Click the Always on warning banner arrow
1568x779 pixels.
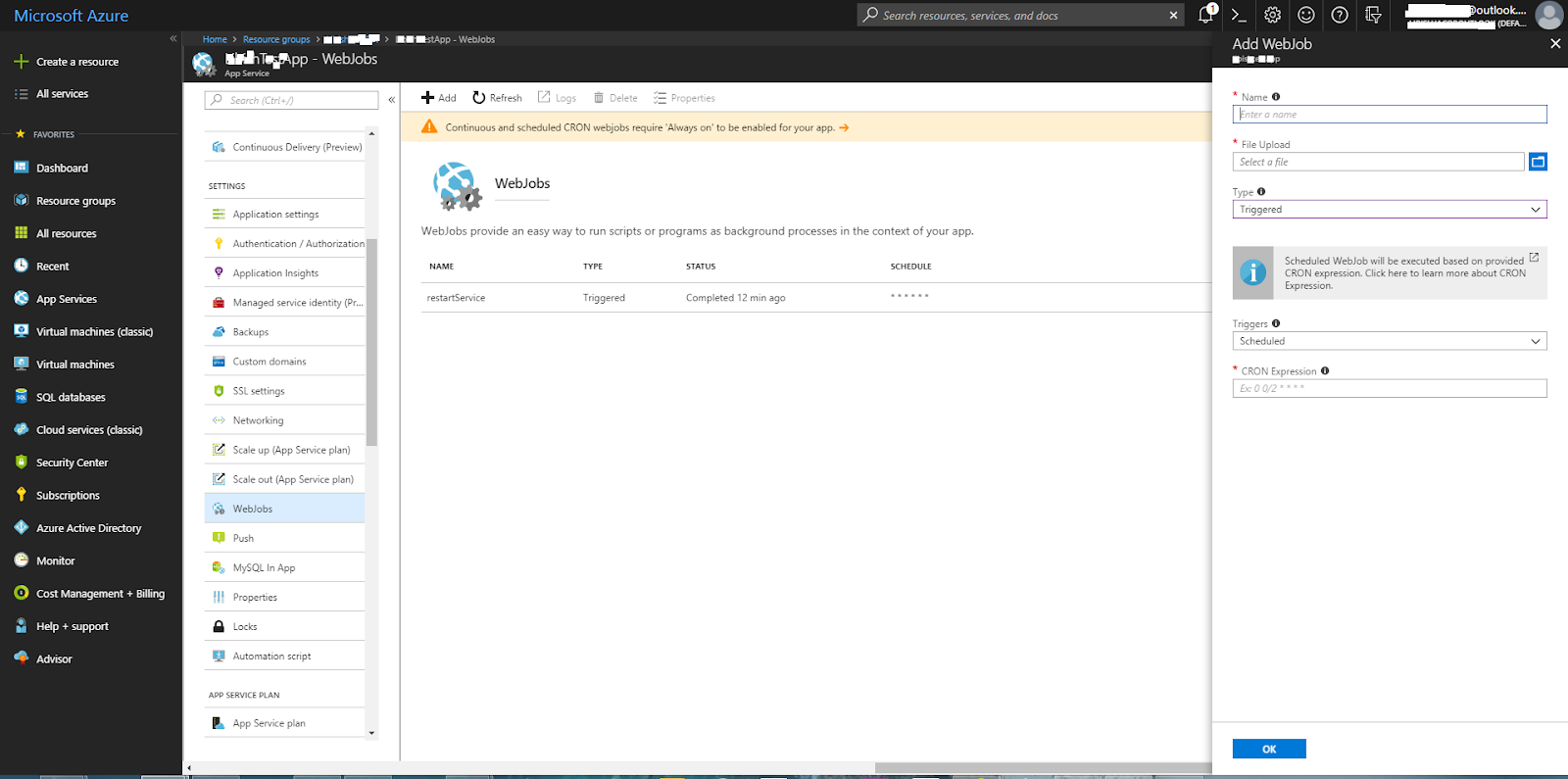tap(844, 127)
